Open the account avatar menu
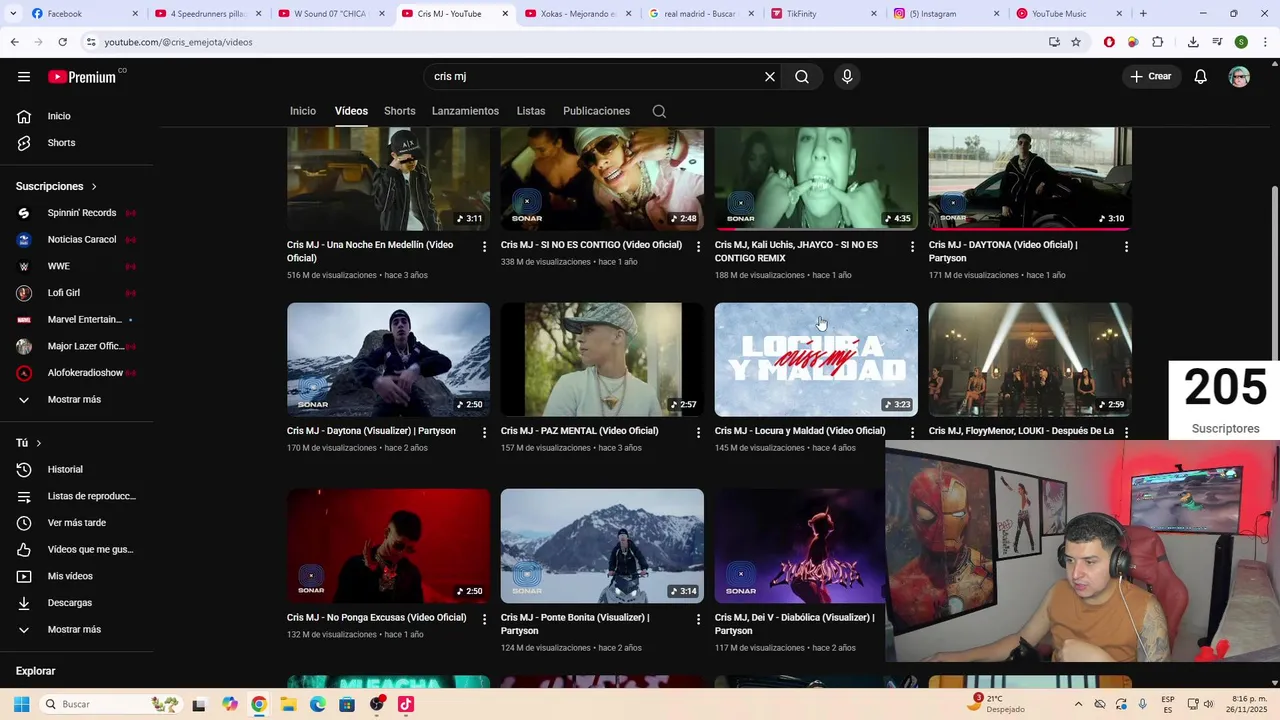 tap(1239, 77)
